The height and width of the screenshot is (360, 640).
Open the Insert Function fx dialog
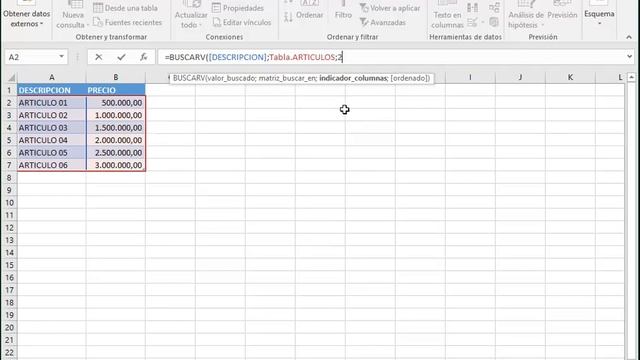click(143, 57)
